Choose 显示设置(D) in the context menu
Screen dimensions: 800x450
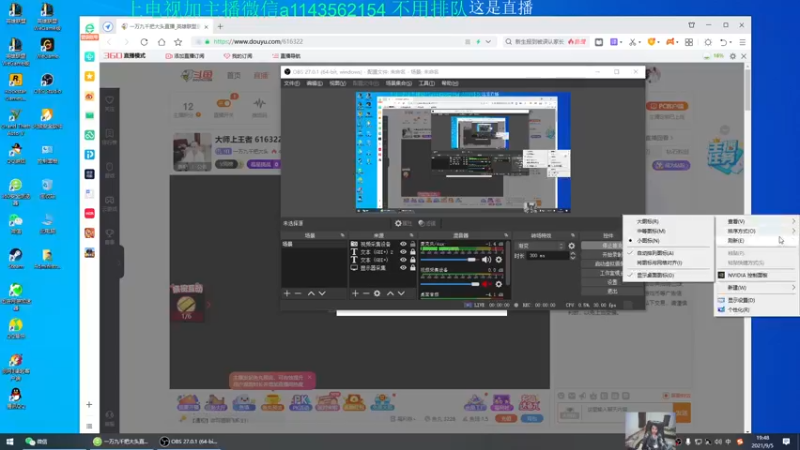(x=758, y=300)
